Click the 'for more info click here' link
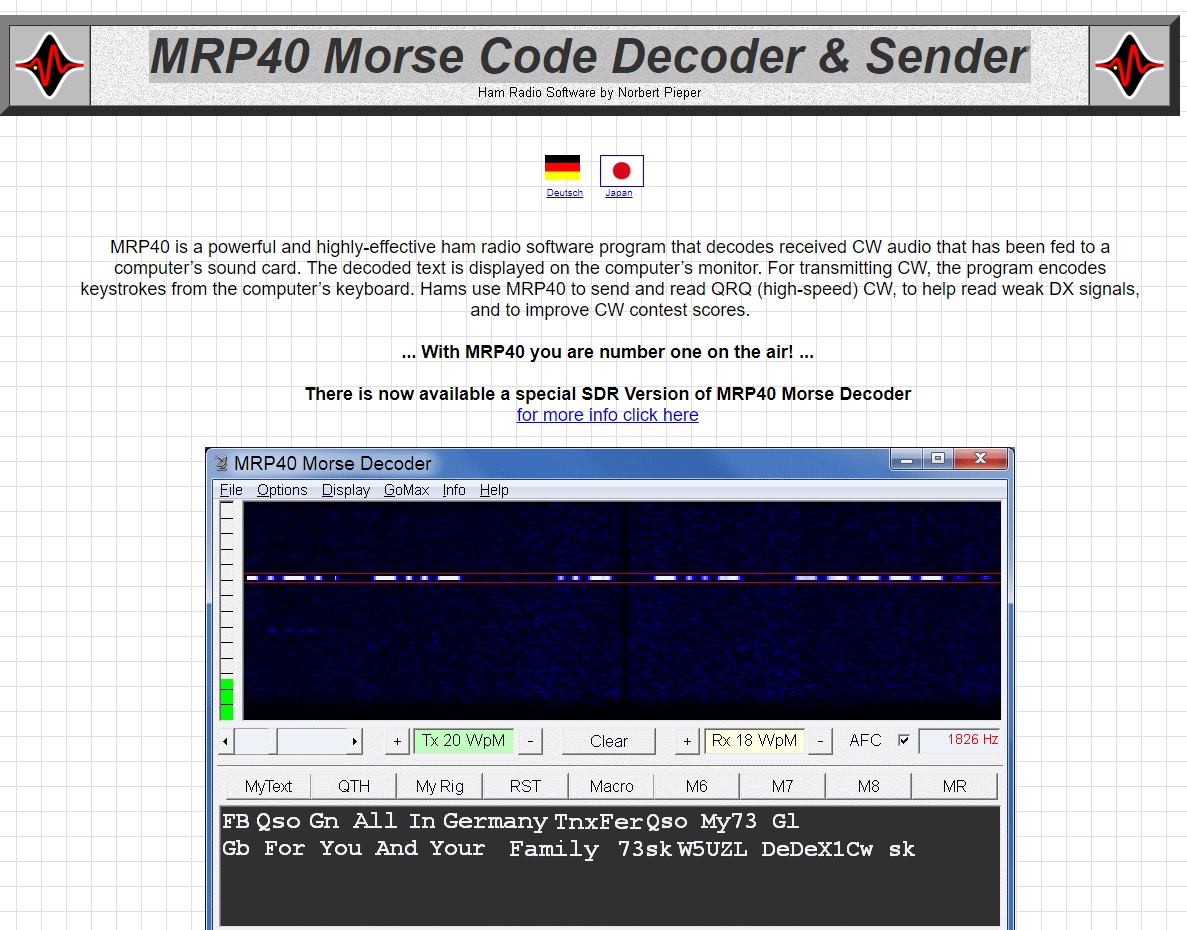This screenshot has width=1187, height=930. (x=607, y=415)
